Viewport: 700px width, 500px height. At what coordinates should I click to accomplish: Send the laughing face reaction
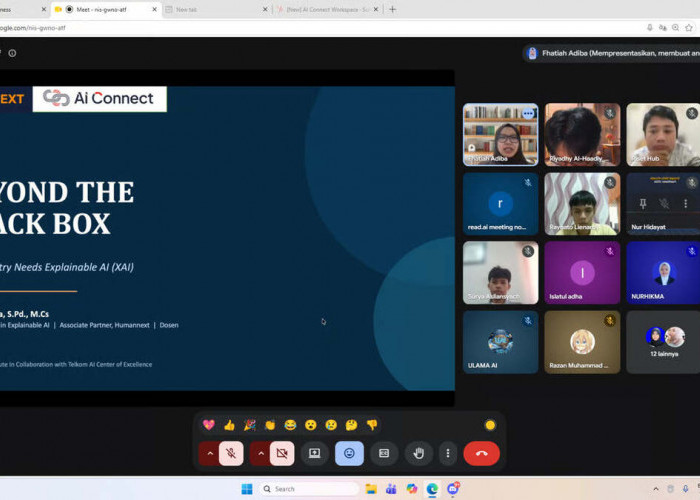click(290, 425)
